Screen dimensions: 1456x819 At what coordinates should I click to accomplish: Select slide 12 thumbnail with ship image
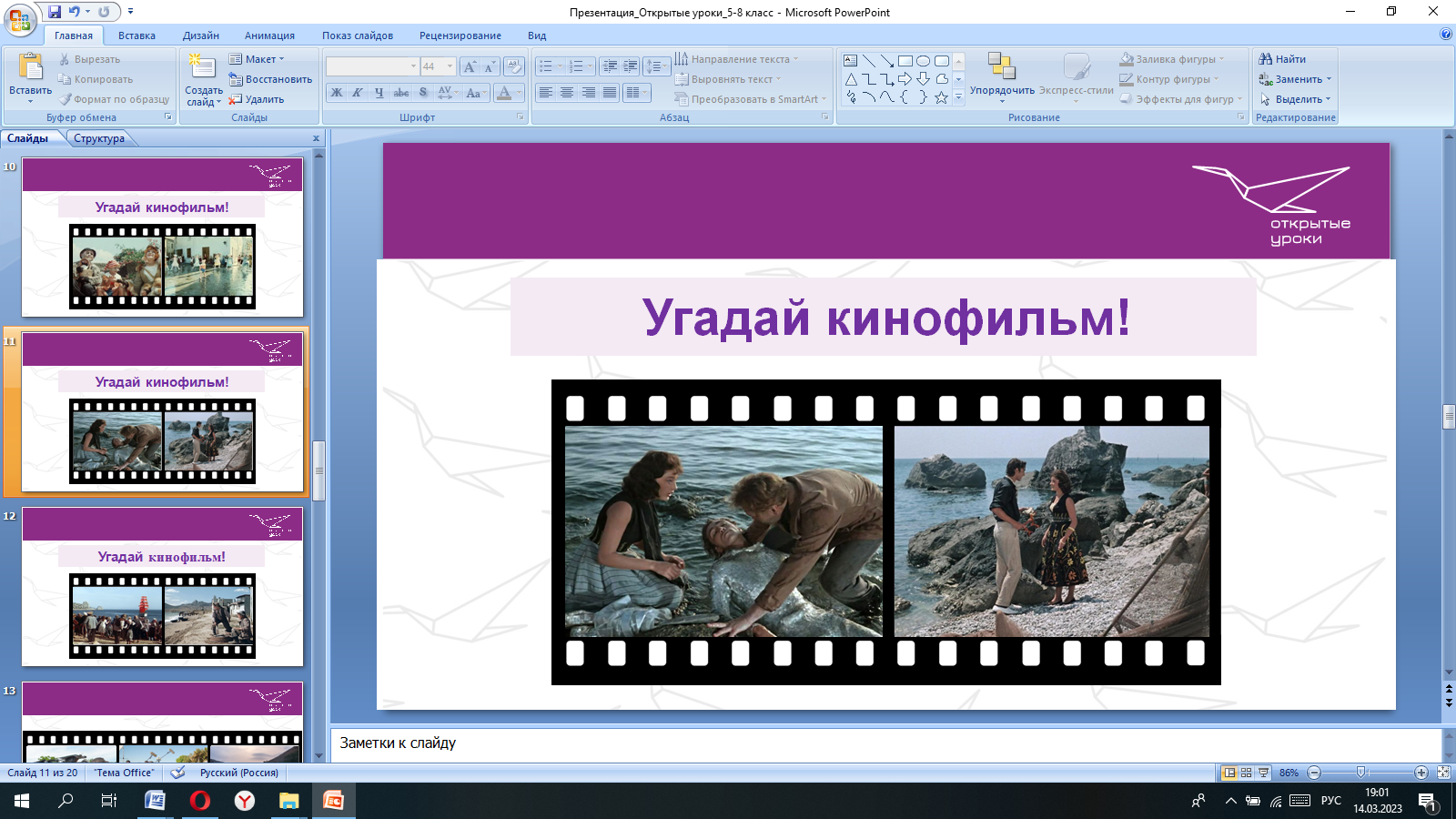[162, 587]
